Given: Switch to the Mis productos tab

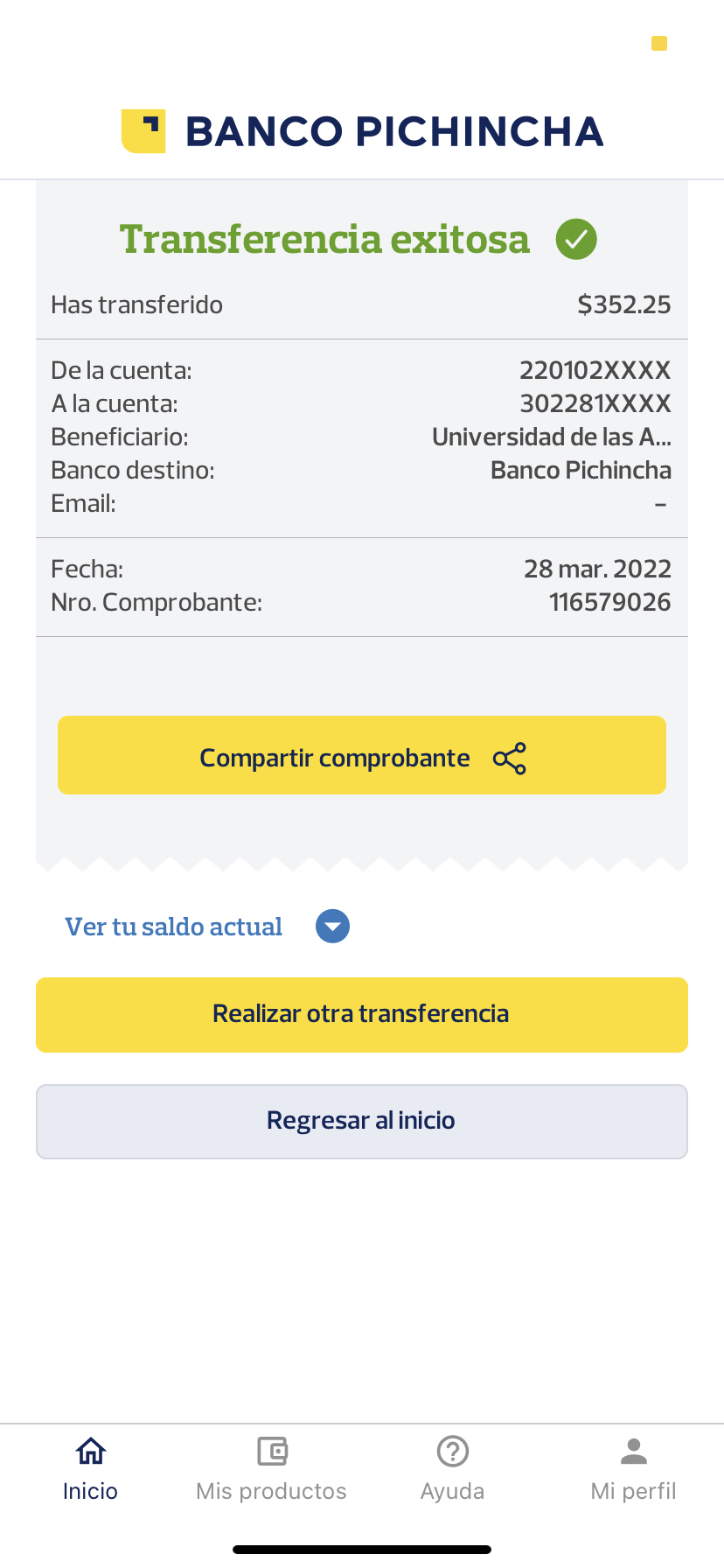Looking at the screenshot, I should point(272,1491).
